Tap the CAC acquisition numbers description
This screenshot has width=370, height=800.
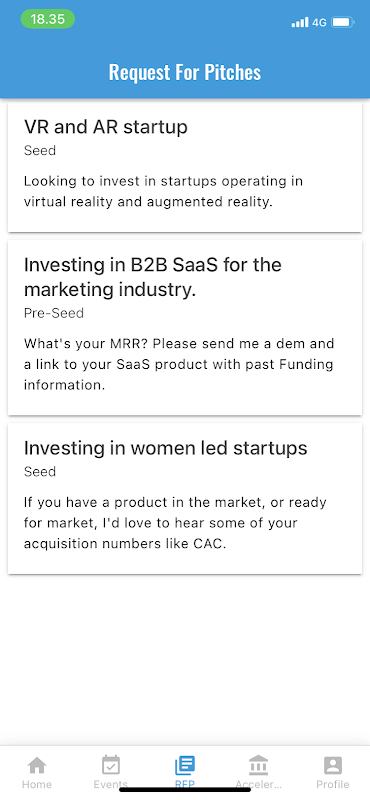click(x=175, y=523)
